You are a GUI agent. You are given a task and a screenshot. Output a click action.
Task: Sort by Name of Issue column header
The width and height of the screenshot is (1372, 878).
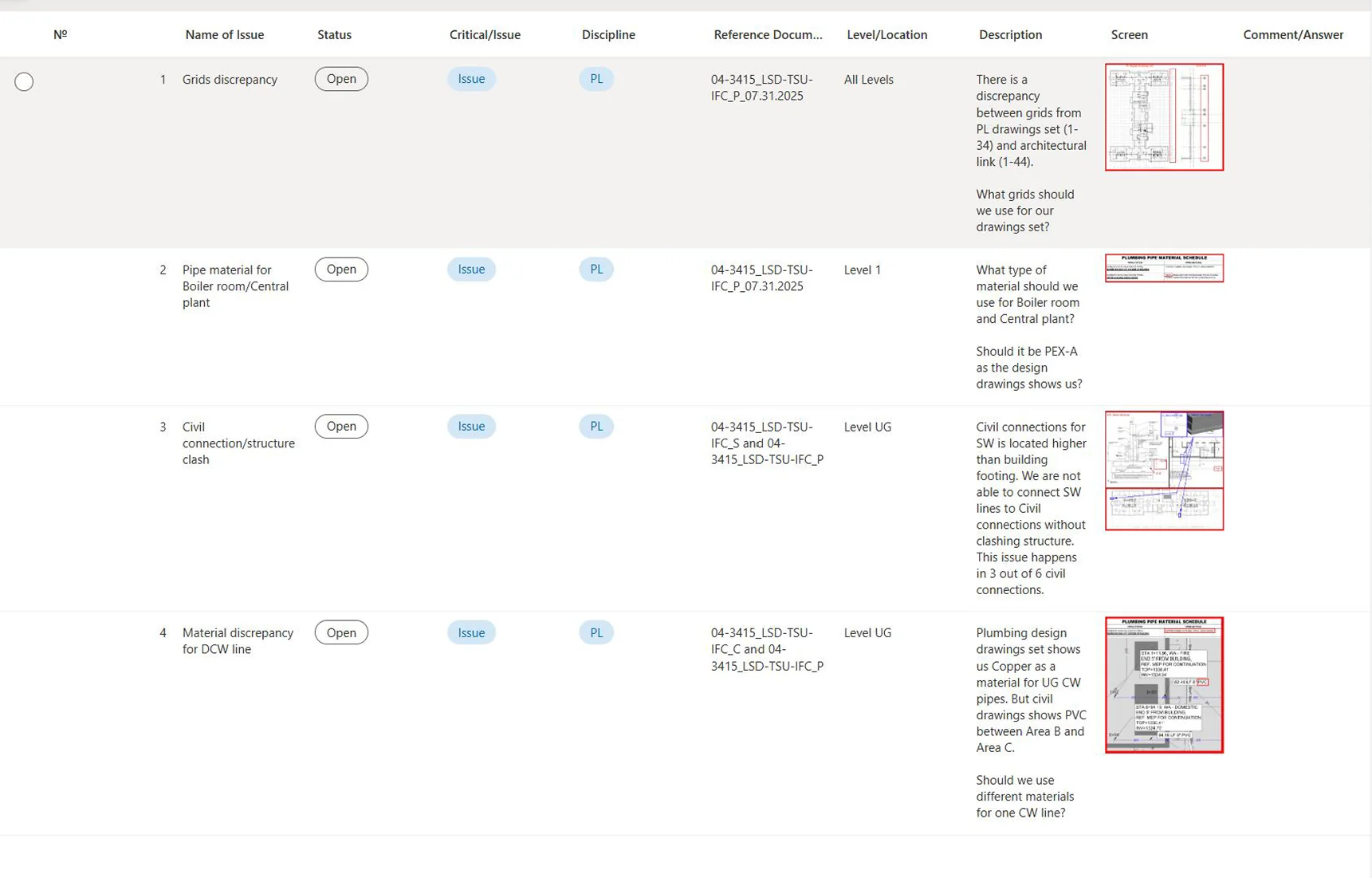(225, 34)
